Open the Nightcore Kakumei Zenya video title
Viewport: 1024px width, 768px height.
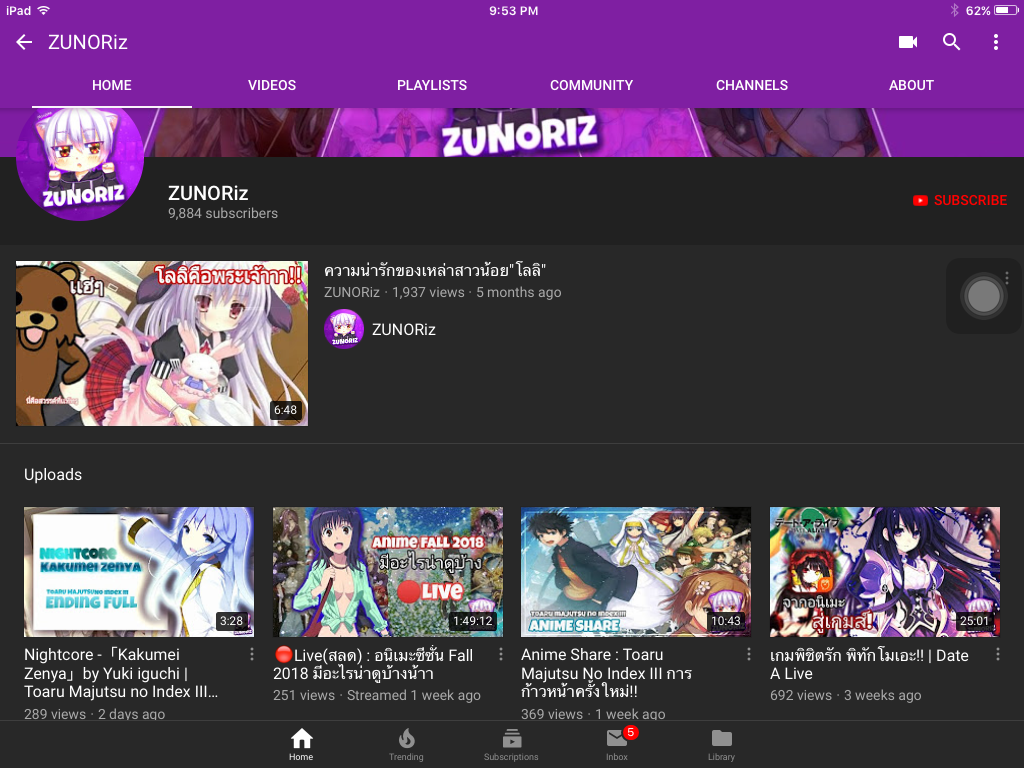click(x=121, y=673)
